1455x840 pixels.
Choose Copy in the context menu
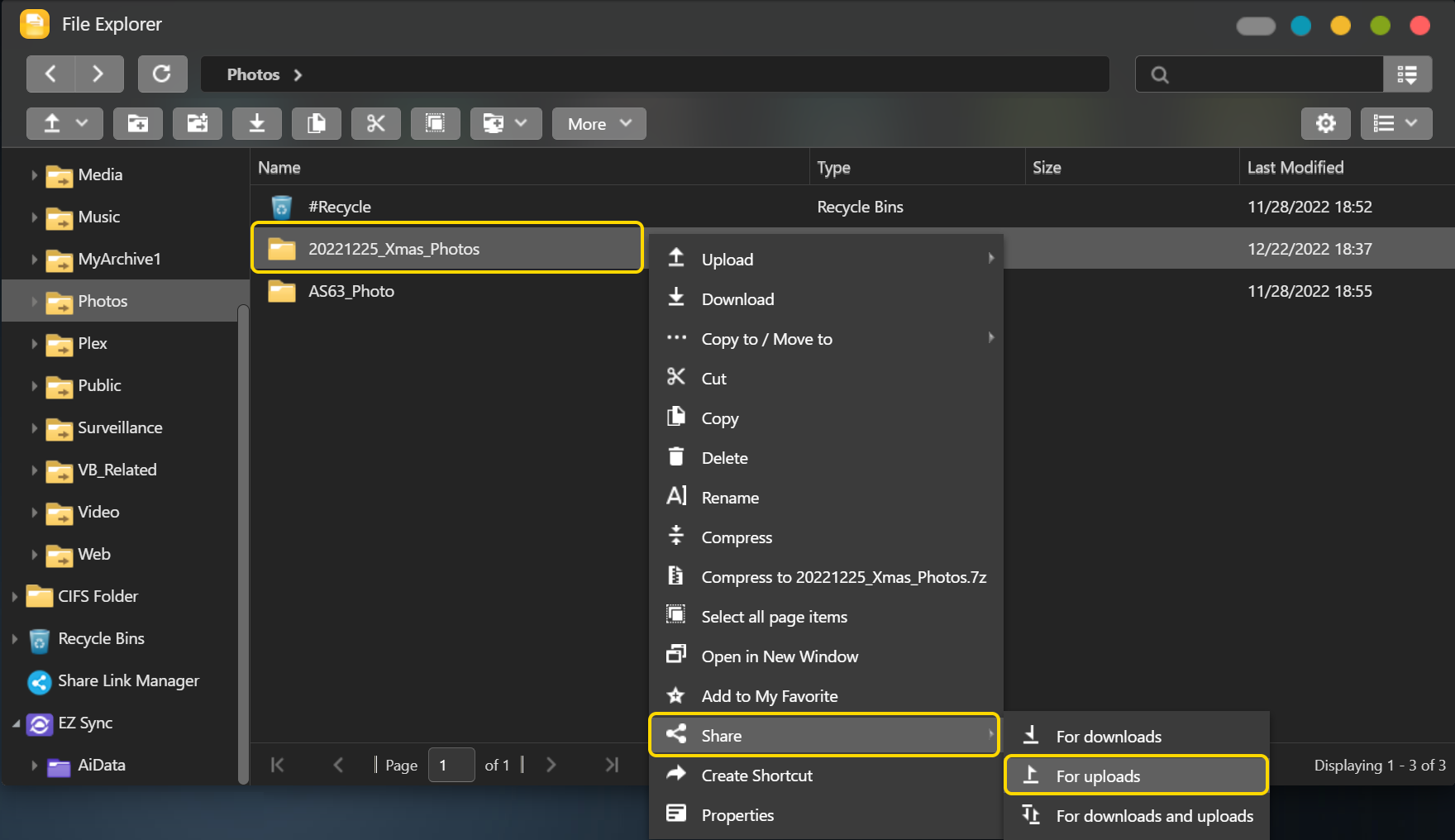826,418
